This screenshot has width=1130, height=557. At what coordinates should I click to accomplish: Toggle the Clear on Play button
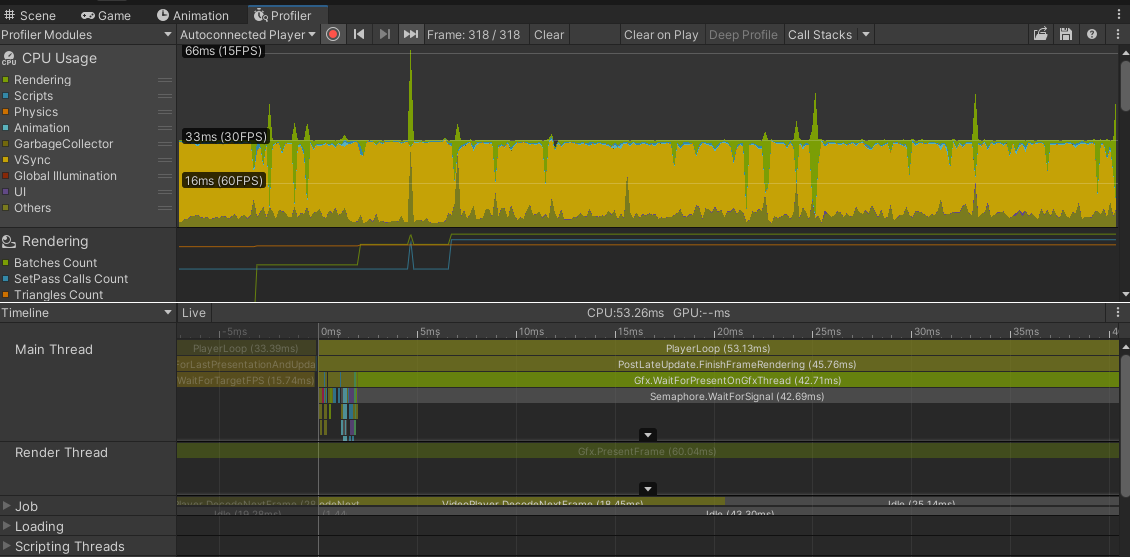pos(661,34)
